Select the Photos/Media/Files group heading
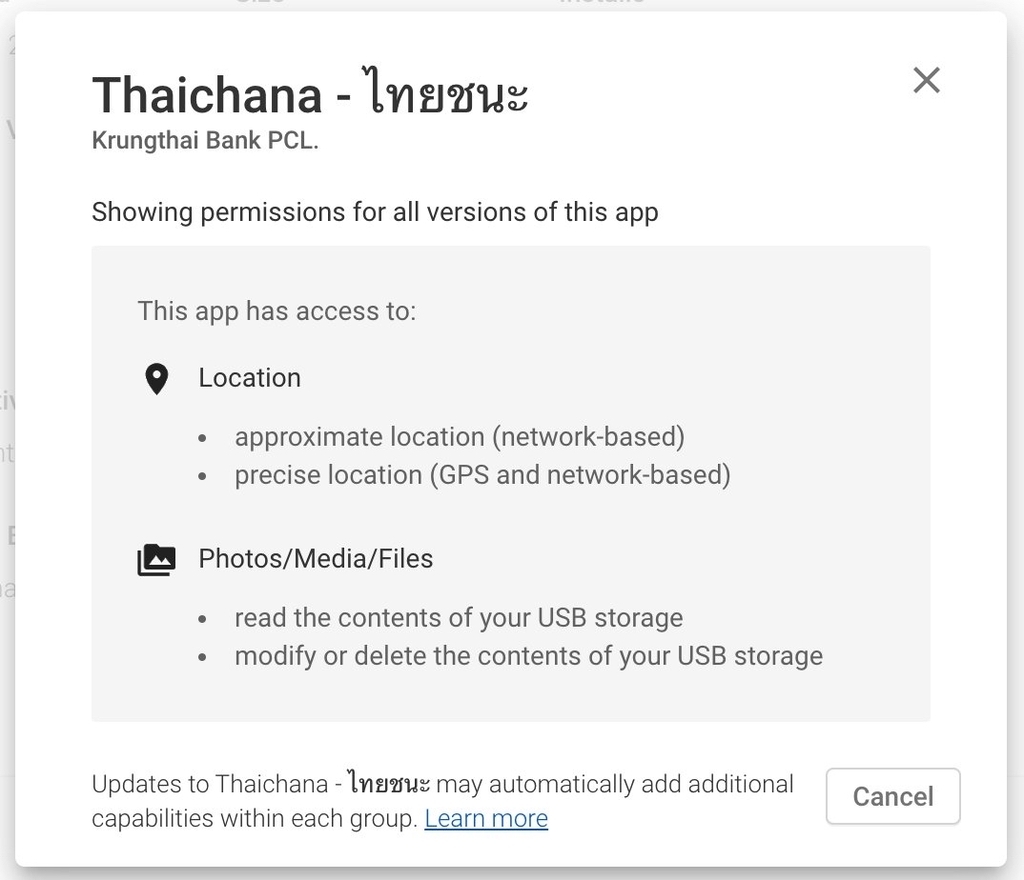Screen dimensions: 1024x880 point(316,558)
